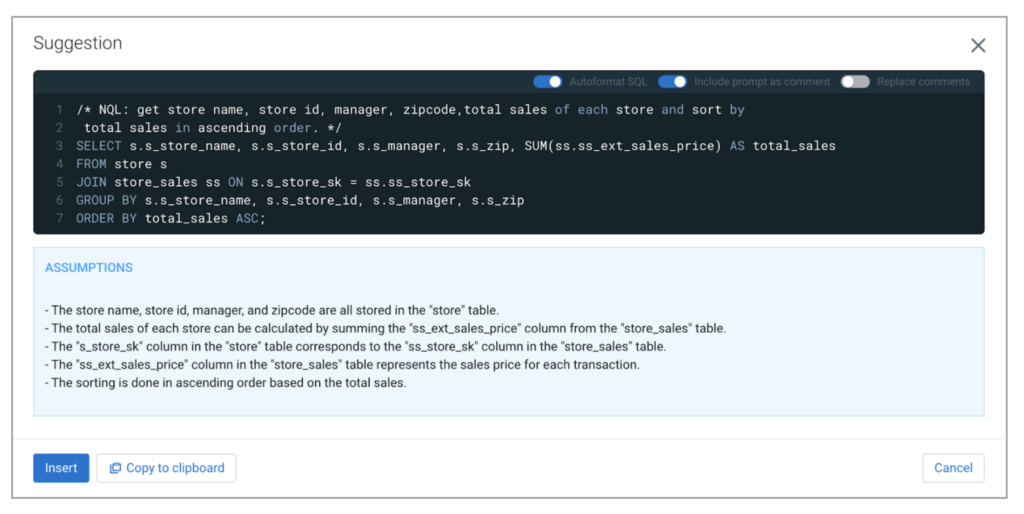The width and height of the screenshot is (1024, 514).
Task: Disable the Include prompt as comment switch
Action: coord(672,82)
